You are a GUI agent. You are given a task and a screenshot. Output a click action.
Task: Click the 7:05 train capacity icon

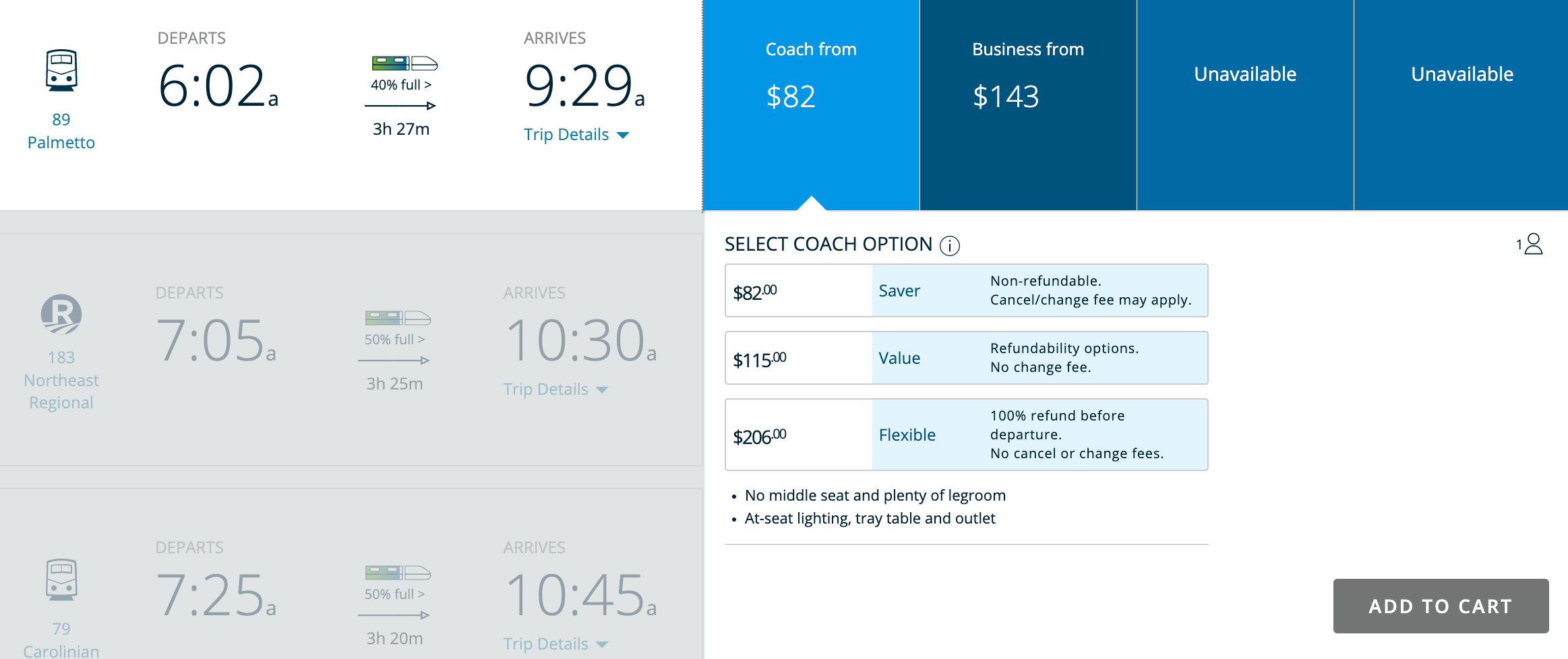398,318
